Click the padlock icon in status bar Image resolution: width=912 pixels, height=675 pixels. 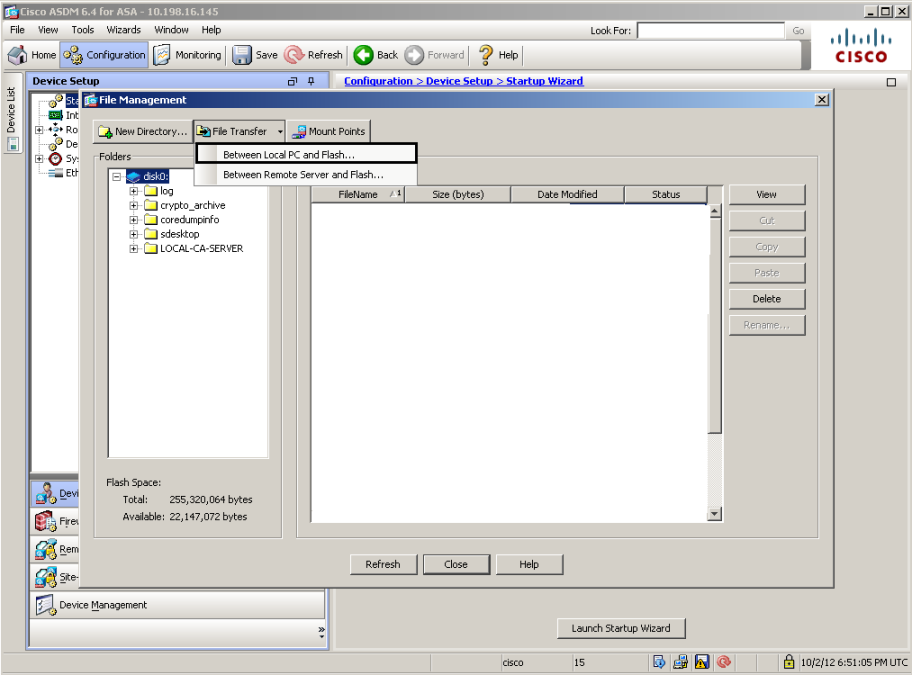tap(789, 662)
